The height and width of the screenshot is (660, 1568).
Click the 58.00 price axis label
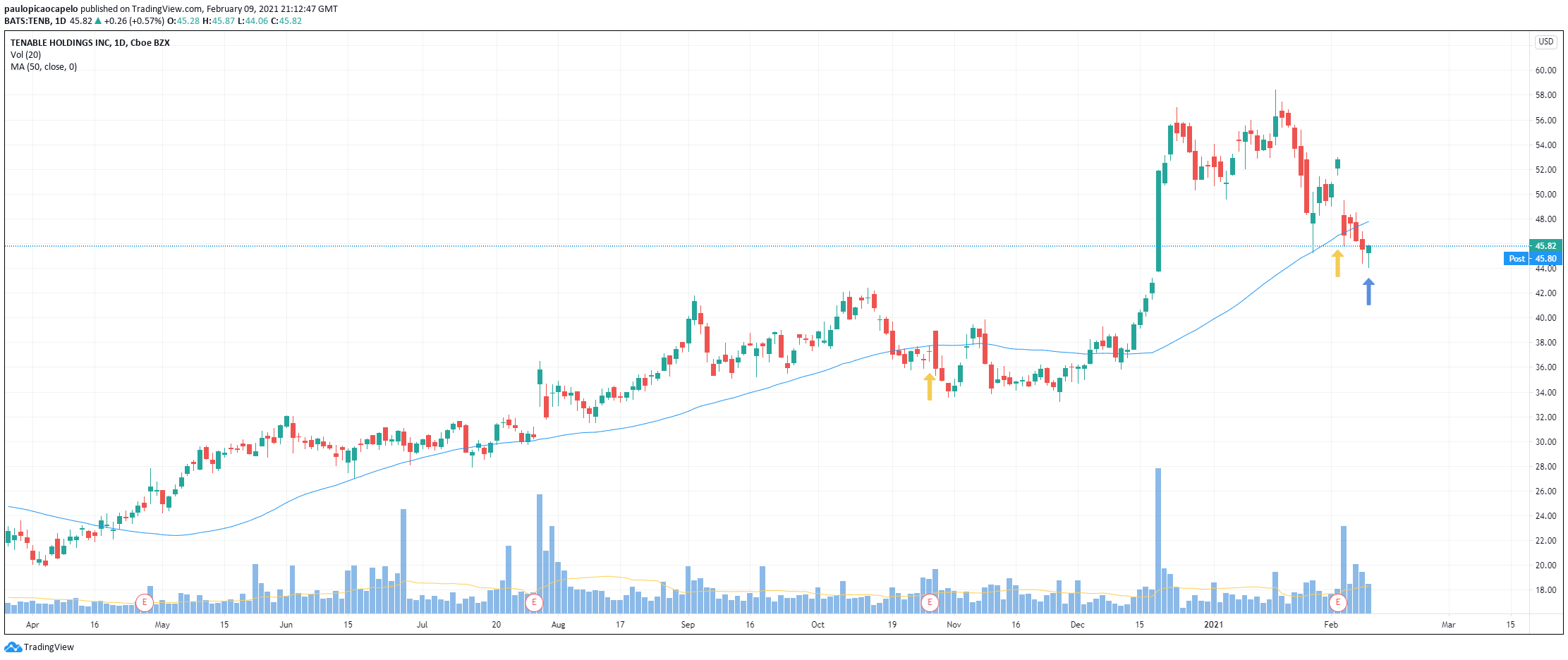[x=1545, y=95]
